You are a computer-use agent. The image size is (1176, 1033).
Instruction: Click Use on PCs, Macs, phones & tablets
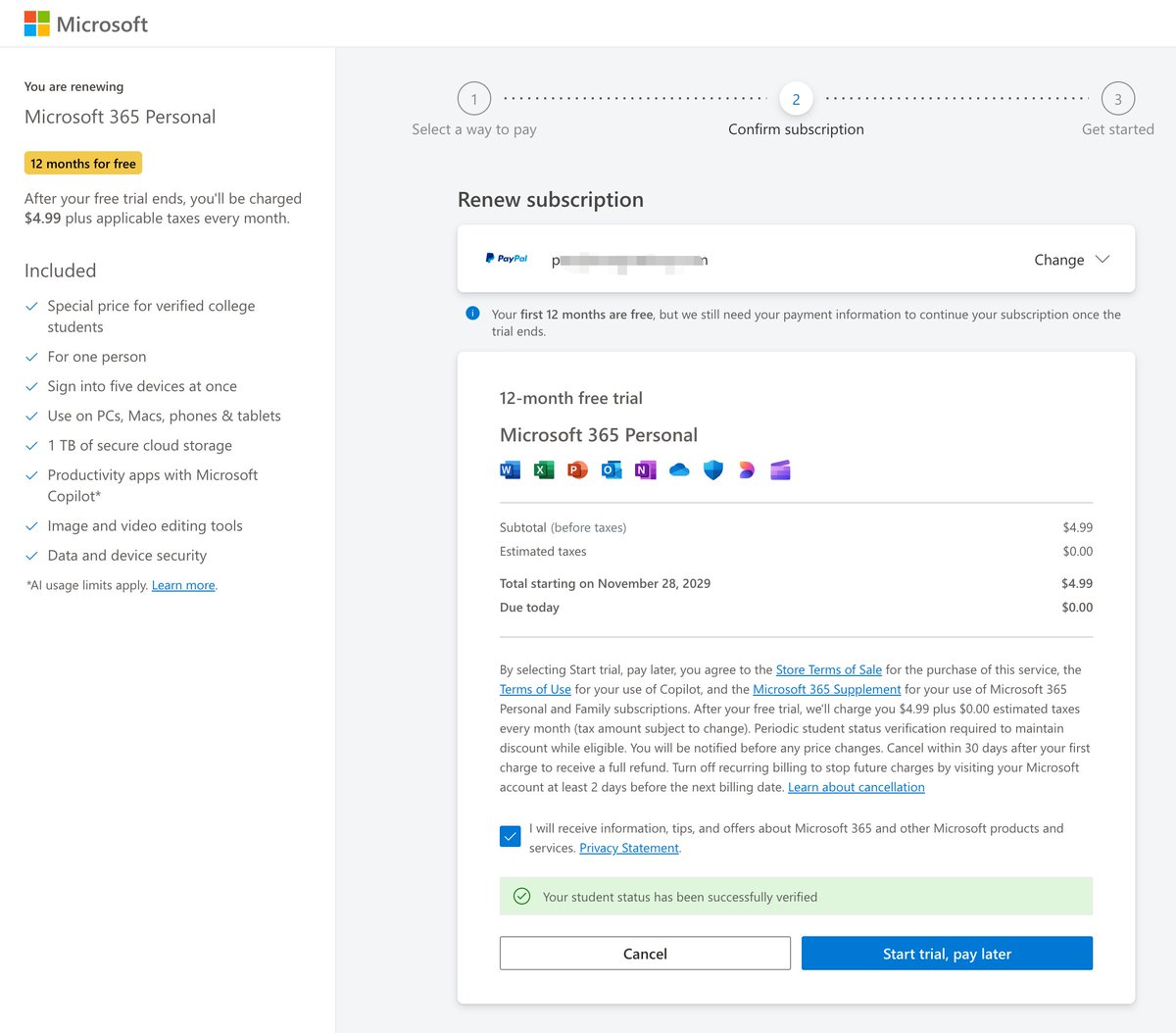tap(165, 416)
